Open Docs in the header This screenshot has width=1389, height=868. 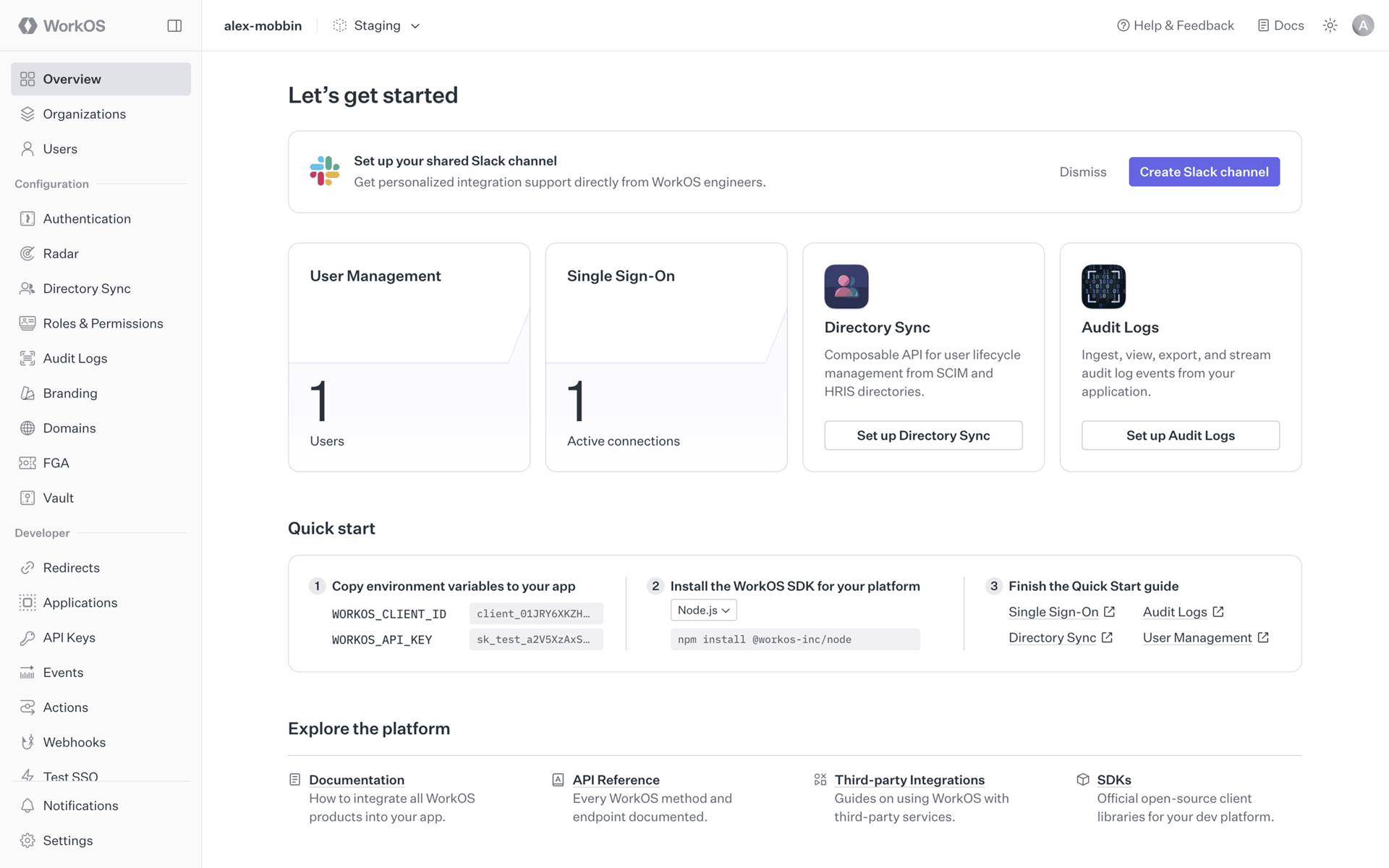1280,25
